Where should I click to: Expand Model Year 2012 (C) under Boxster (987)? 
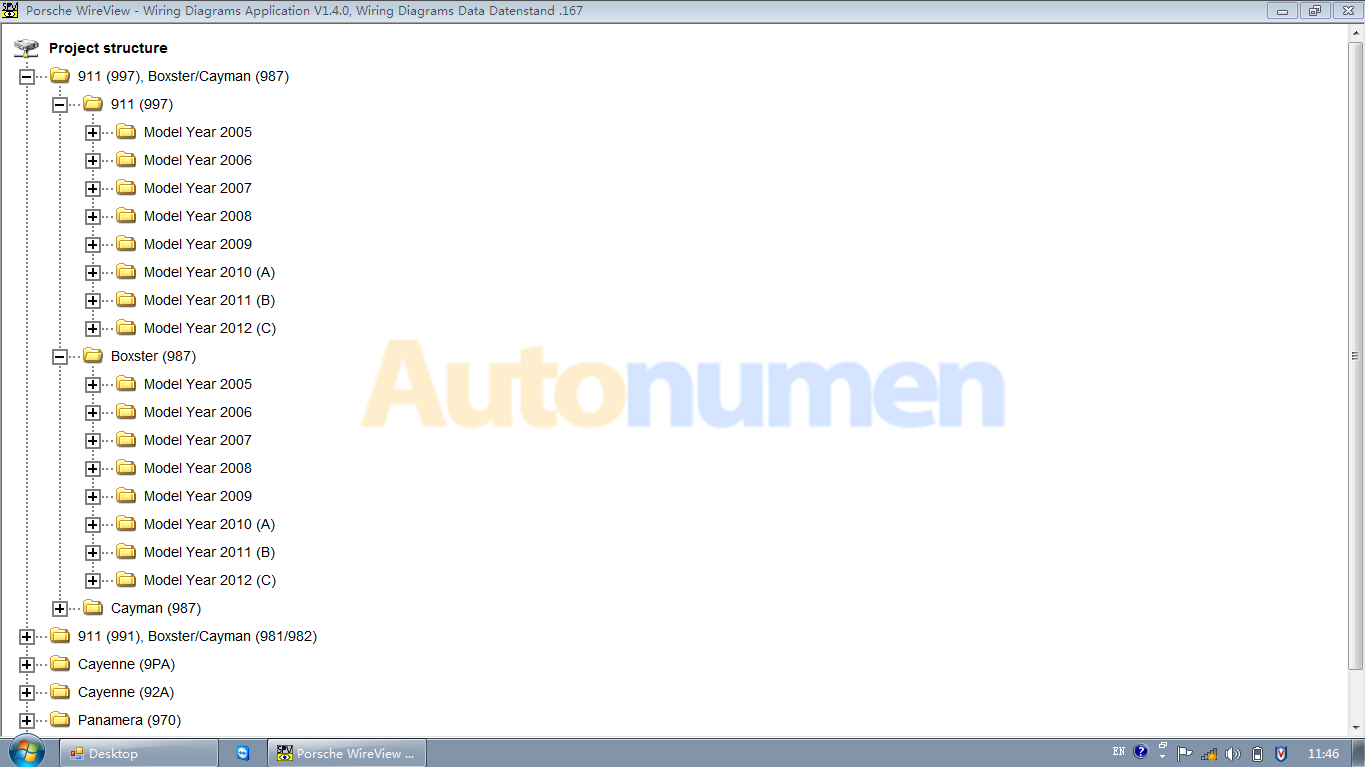pos(93,580)
